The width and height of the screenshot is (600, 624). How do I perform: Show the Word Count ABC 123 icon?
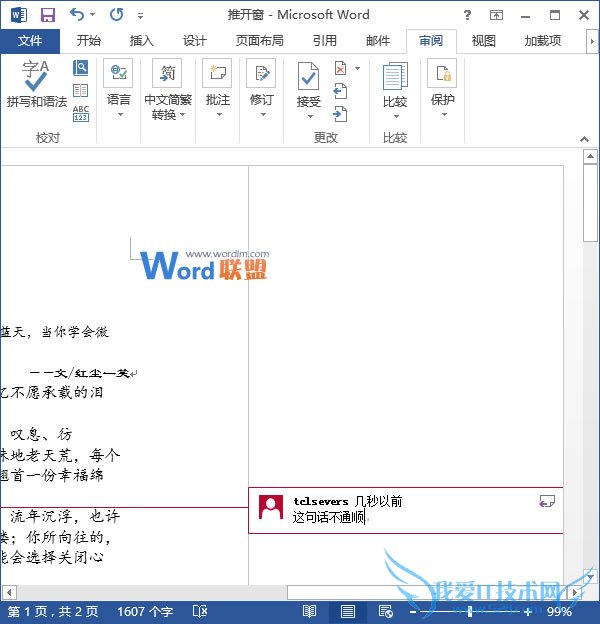(x=80, y=113)
